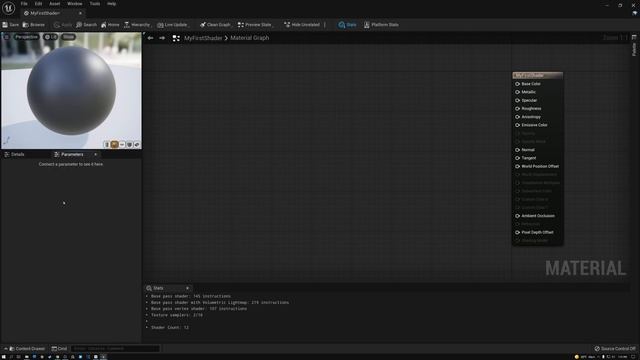
Task: Select the MyFirstShader node title
Action: 538,76
